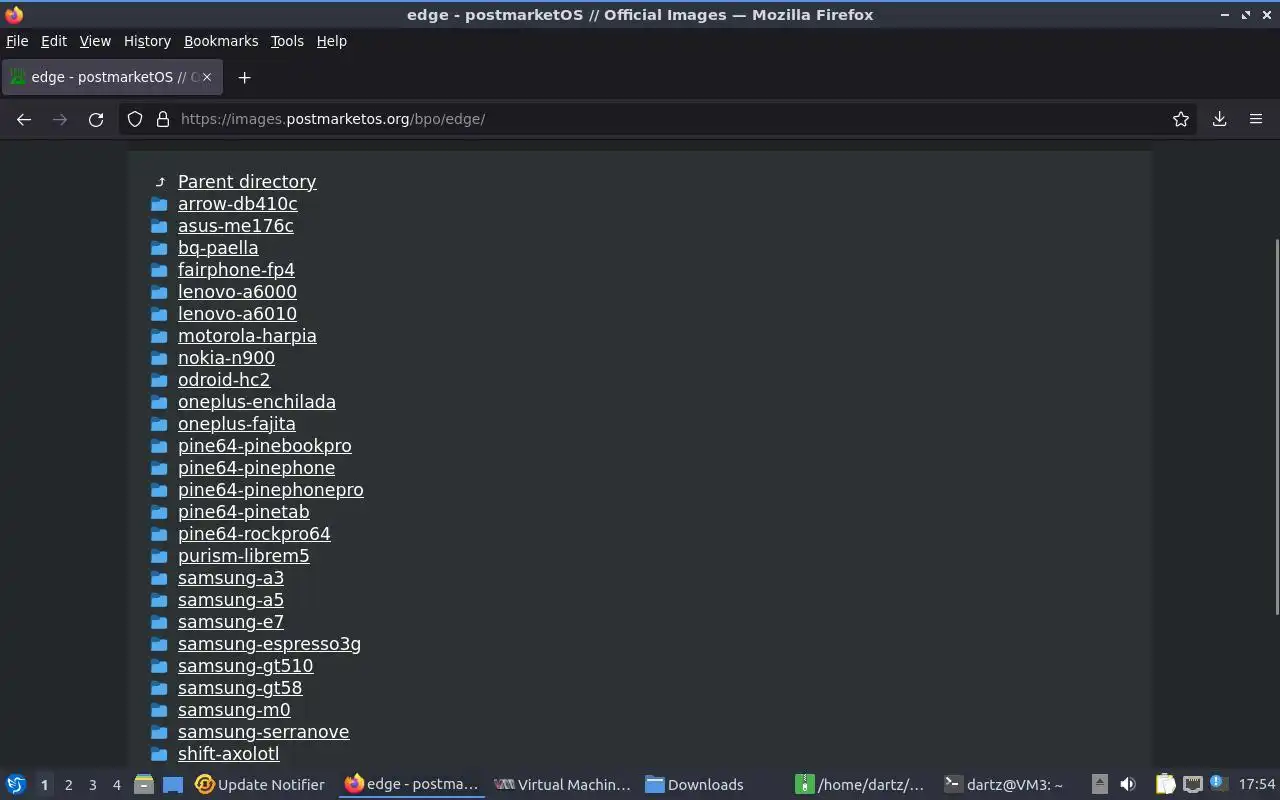The image size is (1280, 800).
Task: Open the system start menu icon
Action: click(16, 784)
